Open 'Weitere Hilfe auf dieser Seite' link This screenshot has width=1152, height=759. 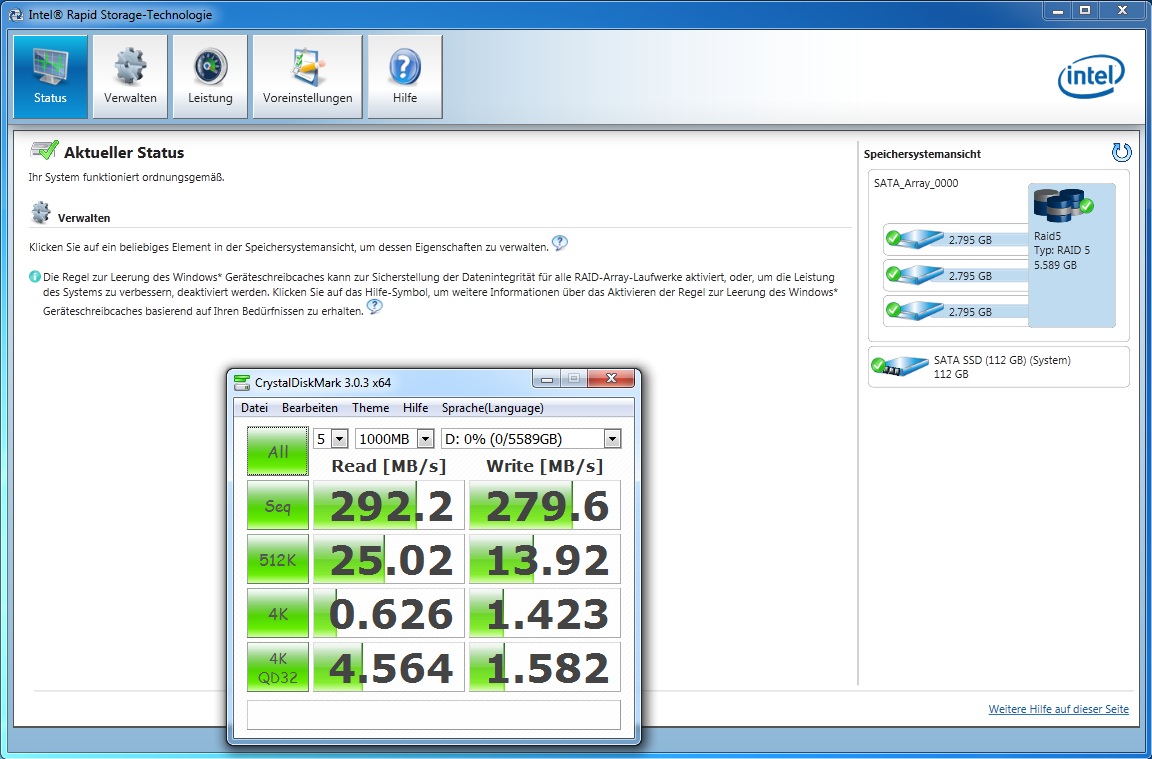coord(1059,709)
